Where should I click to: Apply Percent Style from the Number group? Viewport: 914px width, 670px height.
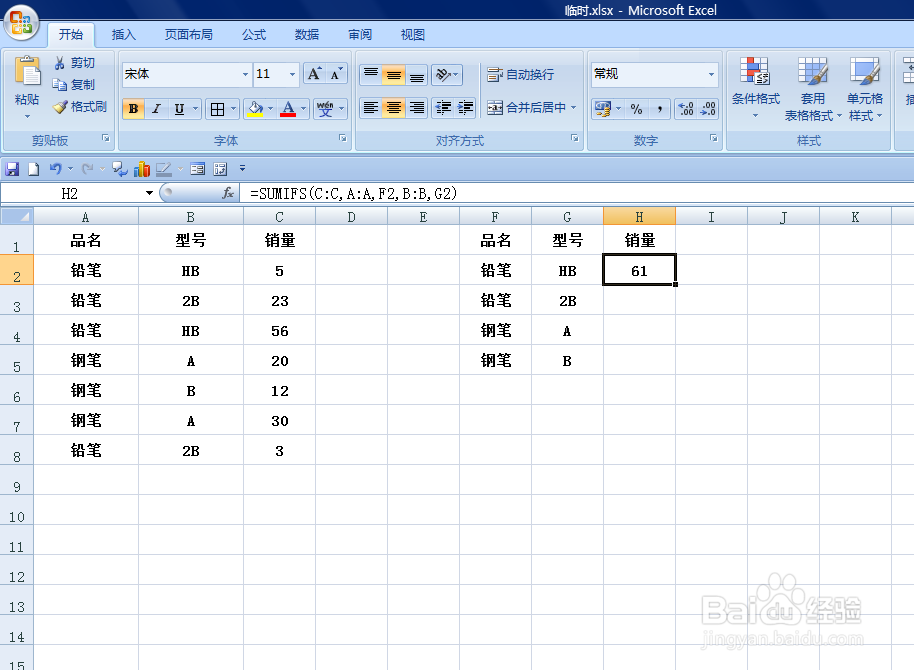[636, 108]
